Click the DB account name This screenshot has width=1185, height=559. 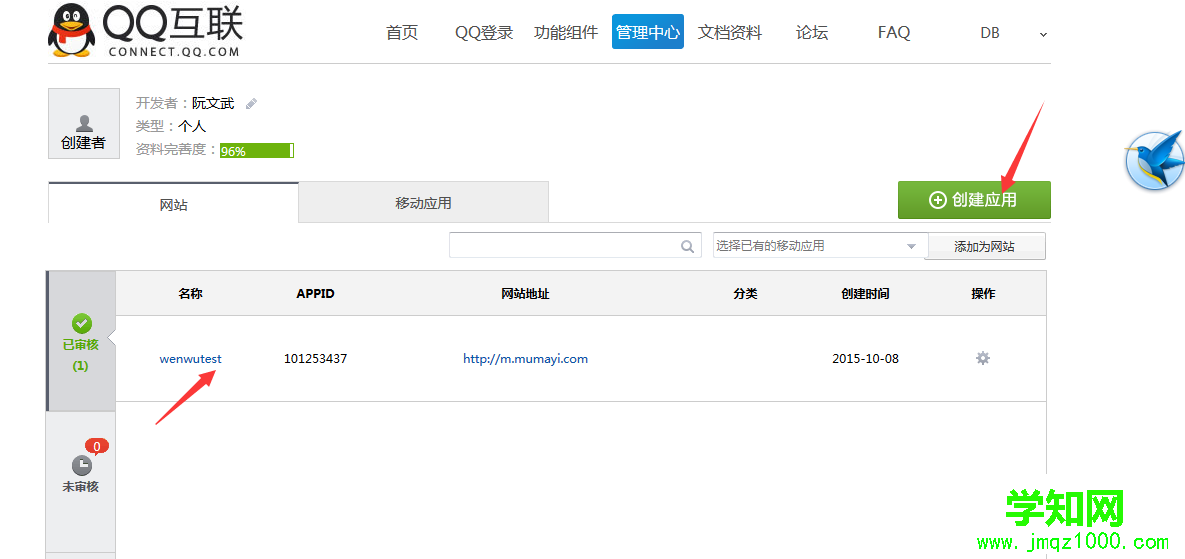989,33
